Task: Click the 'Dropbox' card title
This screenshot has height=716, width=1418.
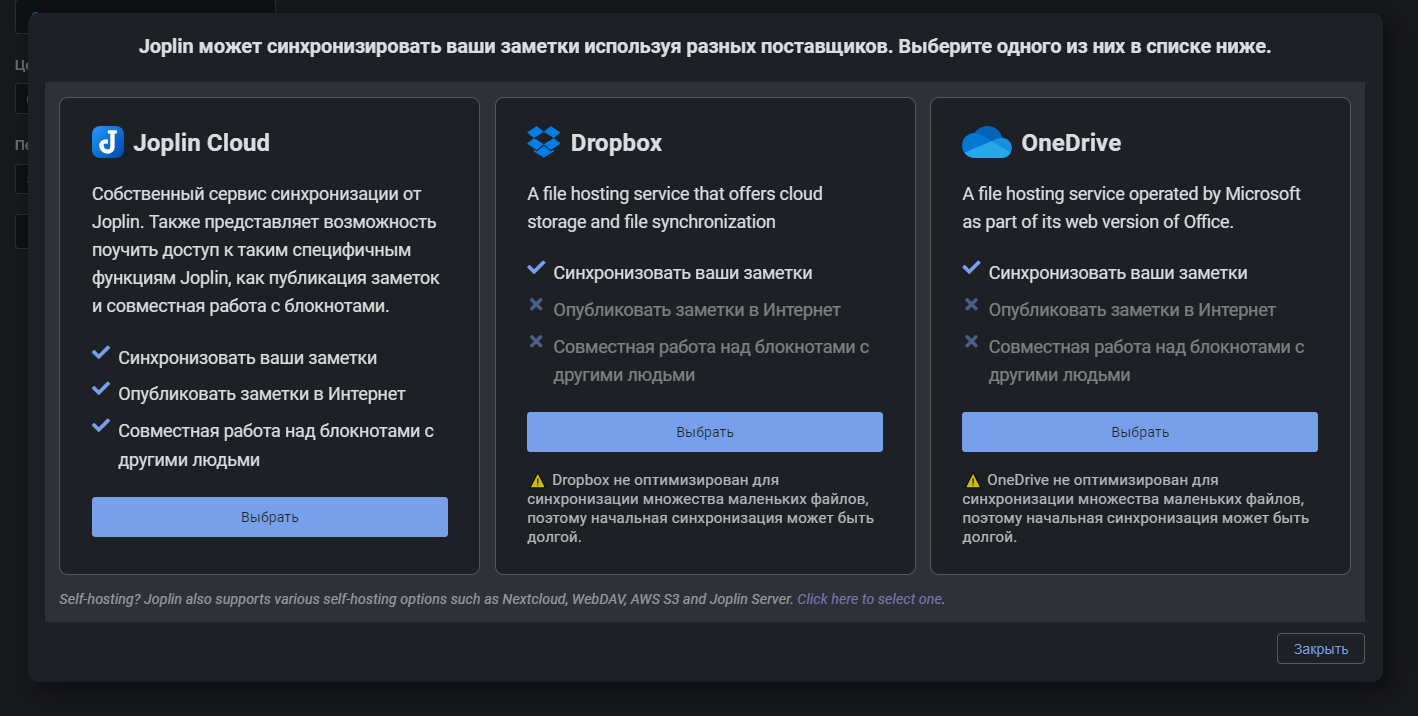Action: tap(617, 143)
